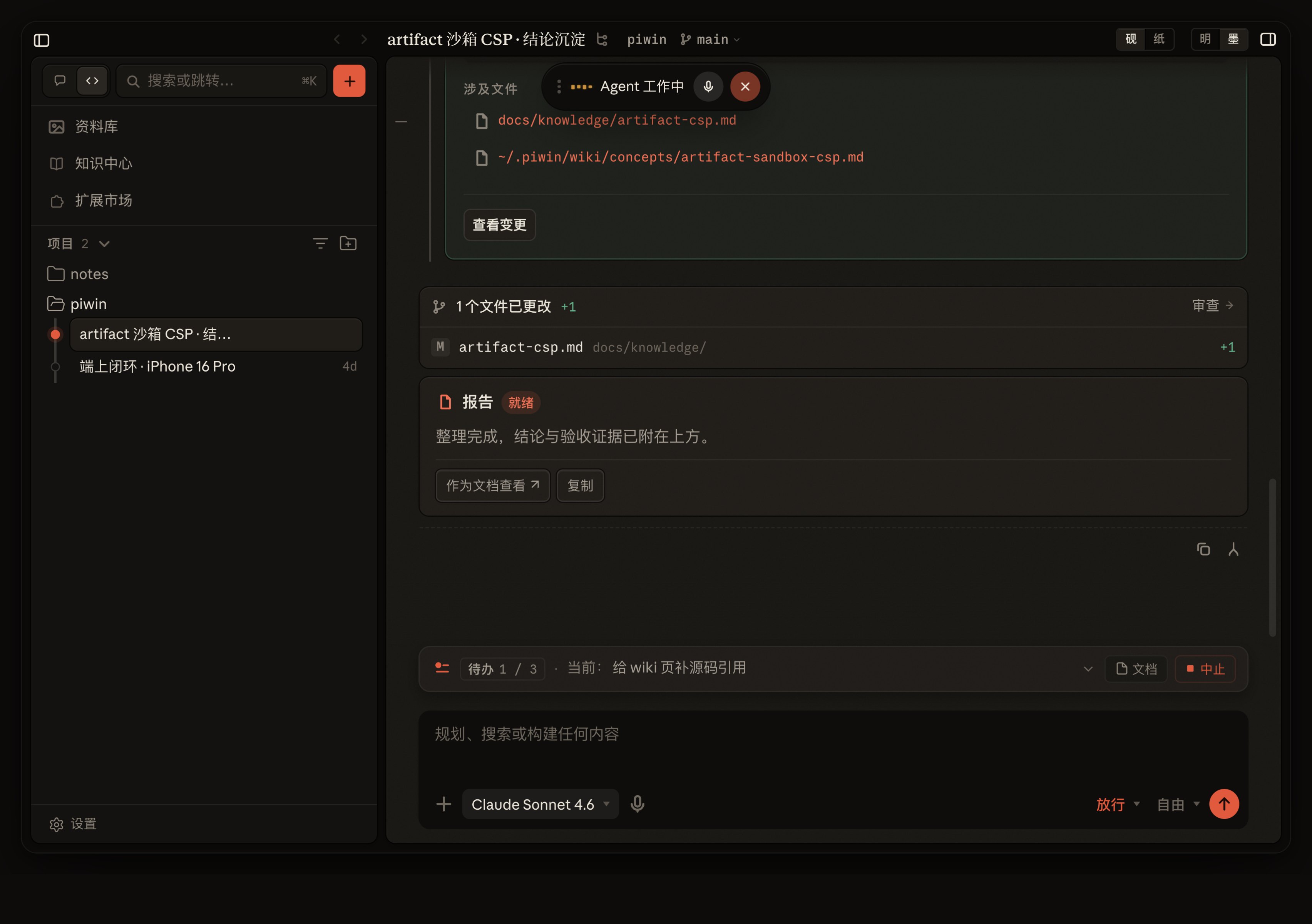Switch to chat view icon
The height and width of the screenshot is (924, 1312).
coord(60,80)
